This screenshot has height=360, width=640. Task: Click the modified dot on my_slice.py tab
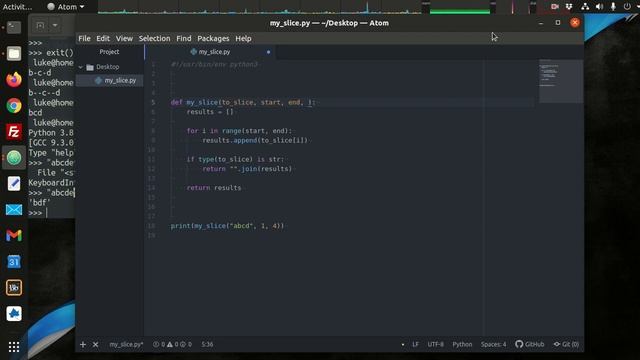click(x=268, y=52)
